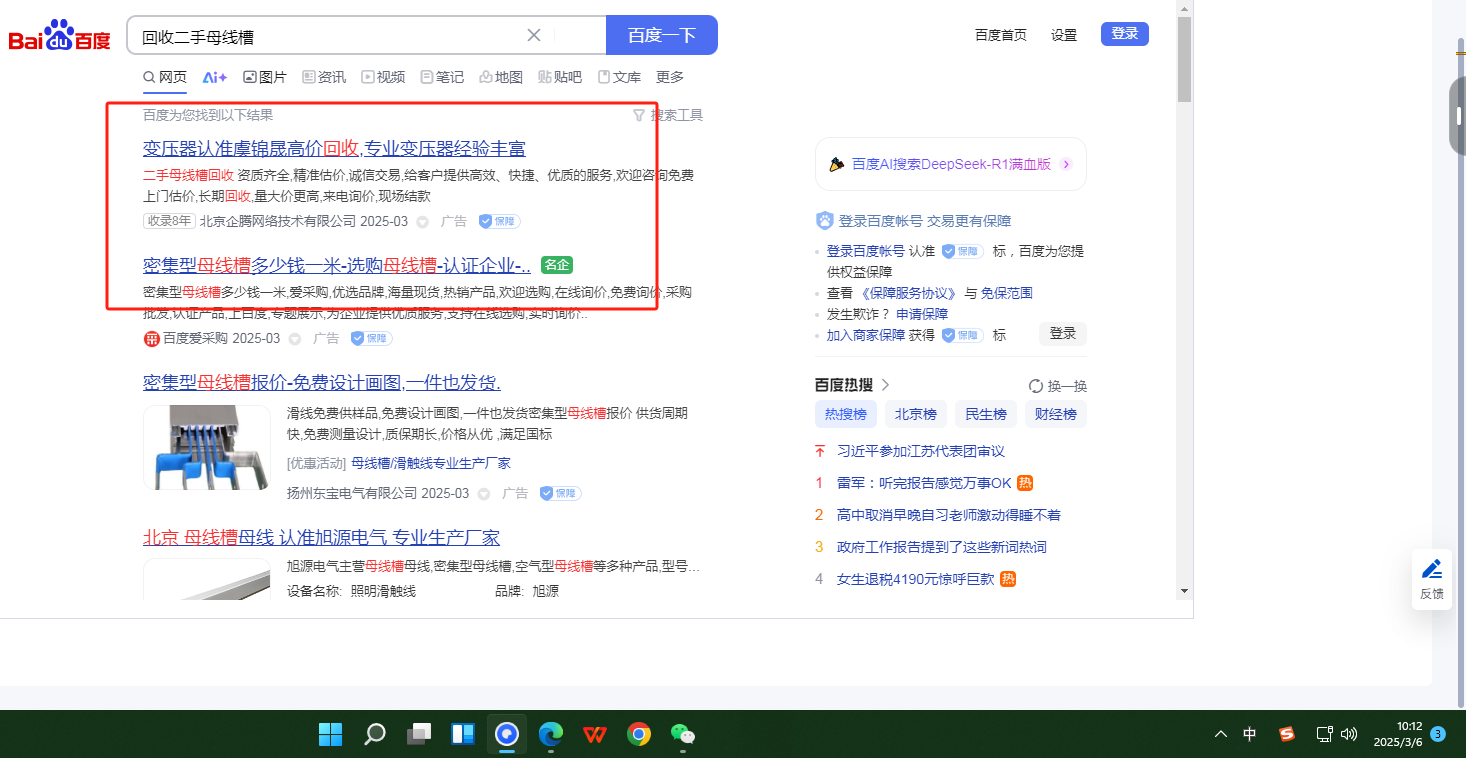Select the 北京榜 hot list tab

(x=915, y=414)
